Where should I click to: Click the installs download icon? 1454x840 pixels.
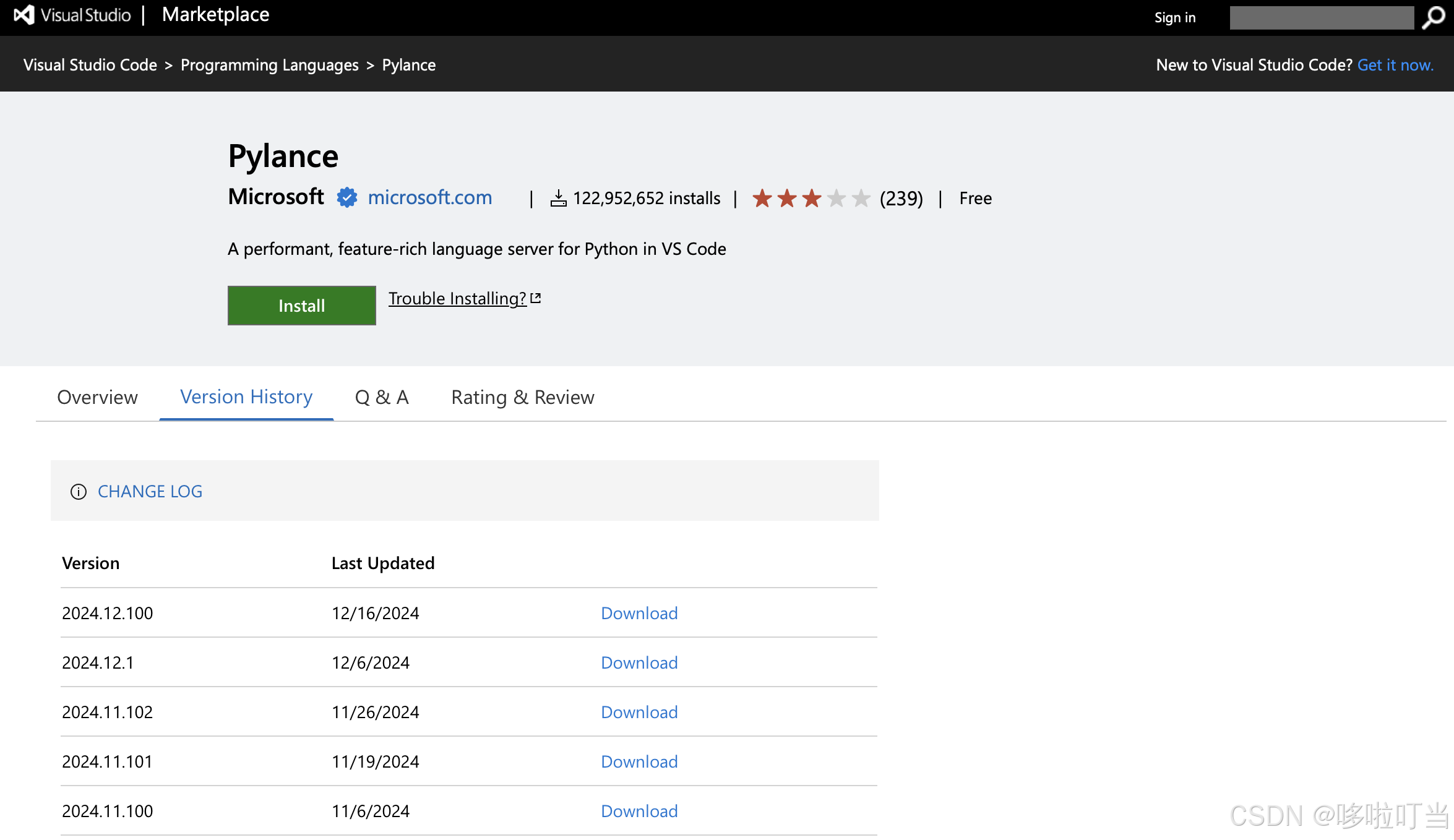(558, 199)
